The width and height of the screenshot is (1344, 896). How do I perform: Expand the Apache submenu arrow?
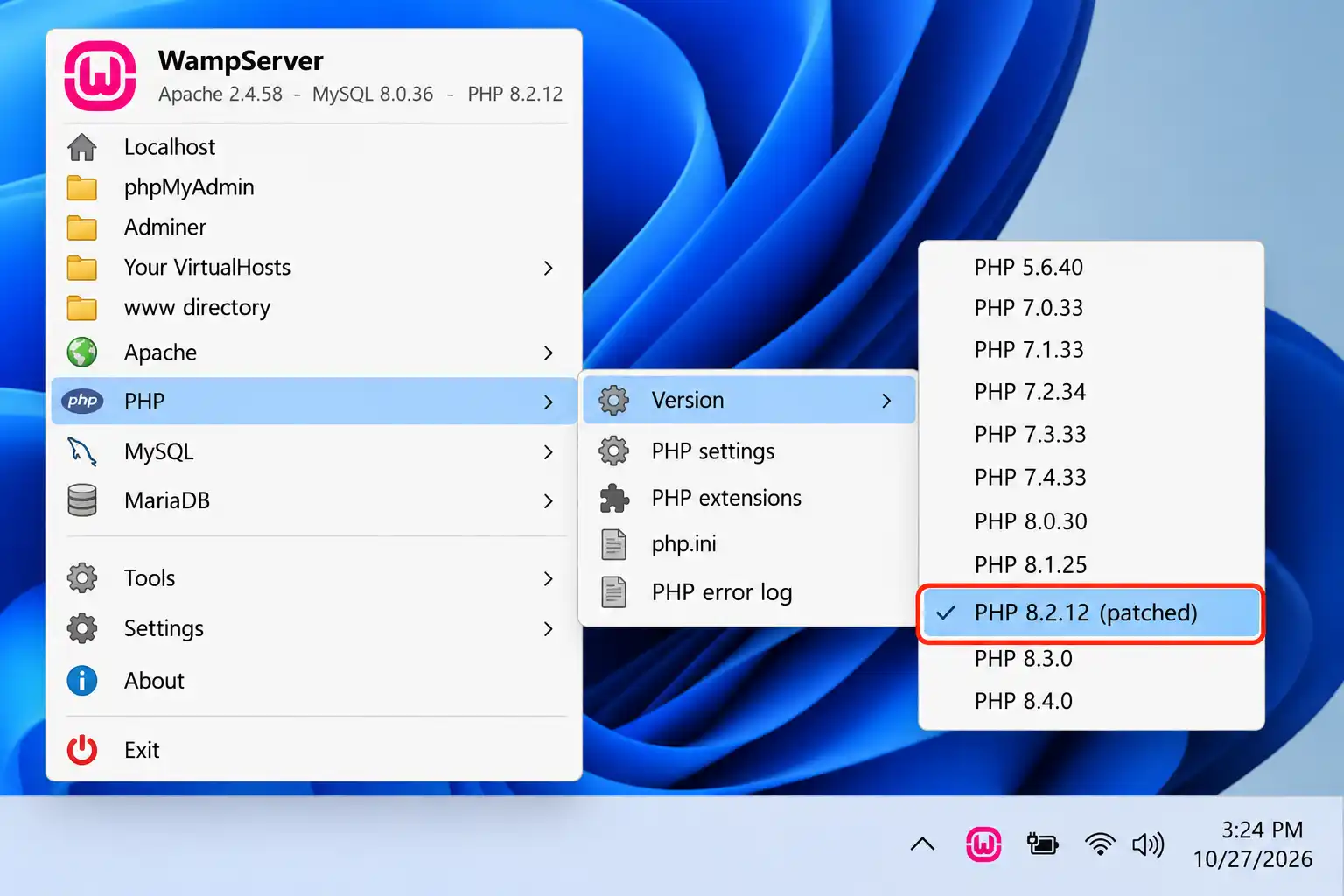549,353
